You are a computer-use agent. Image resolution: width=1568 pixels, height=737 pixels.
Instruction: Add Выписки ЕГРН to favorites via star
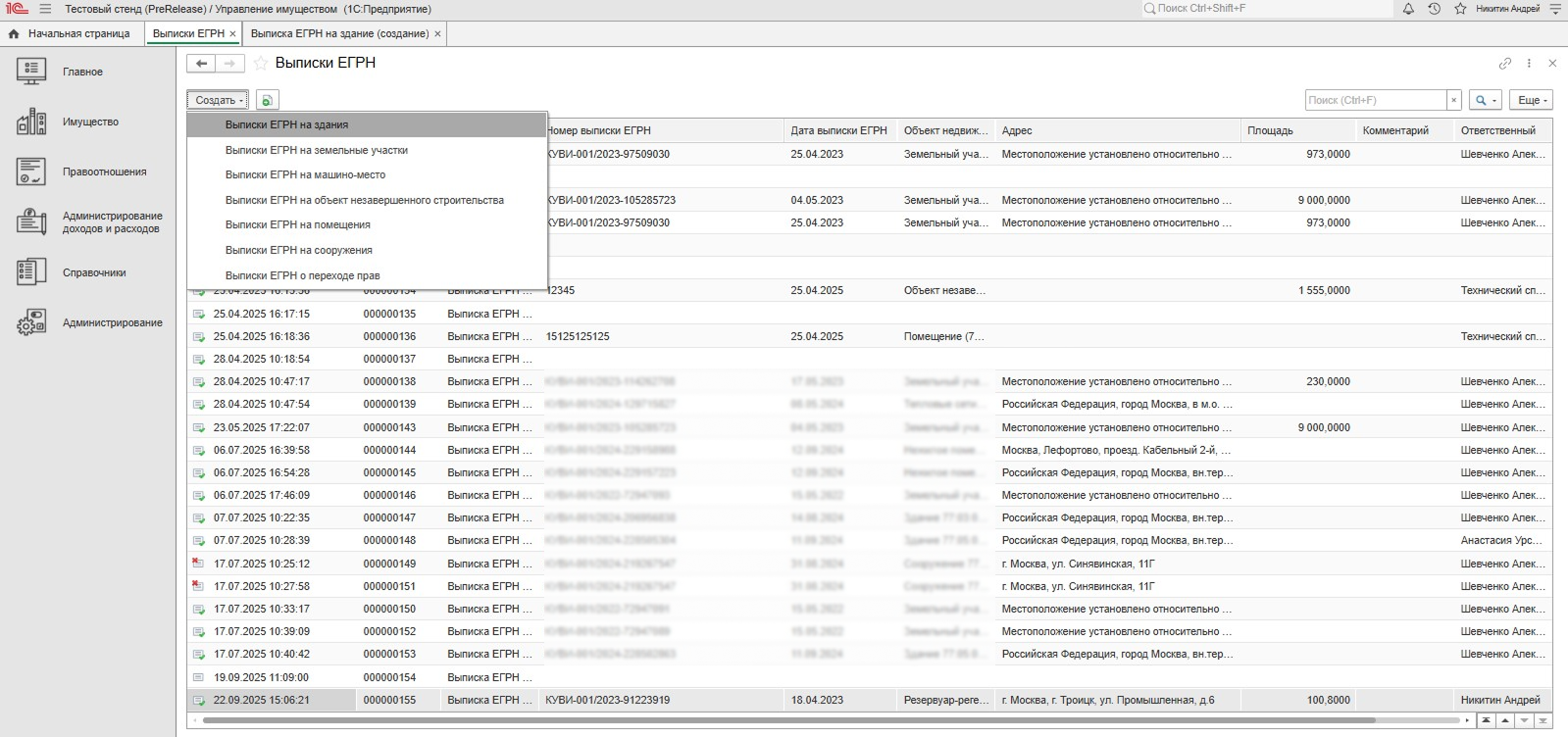[261, 64]
